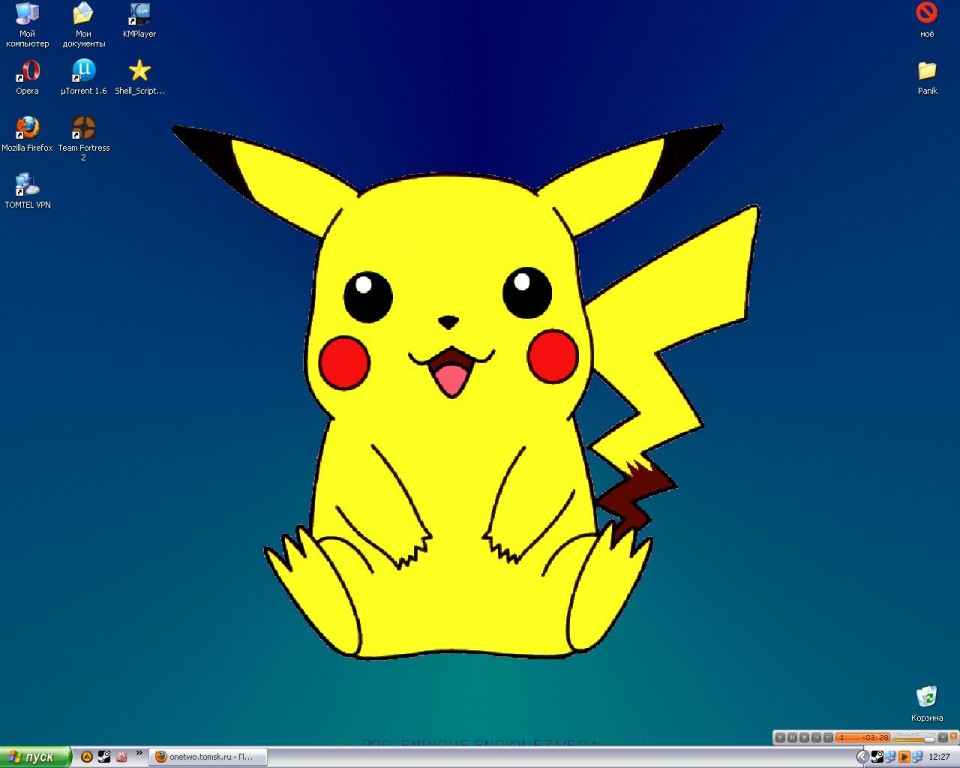This screenshot has width=960, height=768.
Task: Switch to the onetwo.tomsk.ru Firefox taskbar button
Action: [x=209, y=757]
